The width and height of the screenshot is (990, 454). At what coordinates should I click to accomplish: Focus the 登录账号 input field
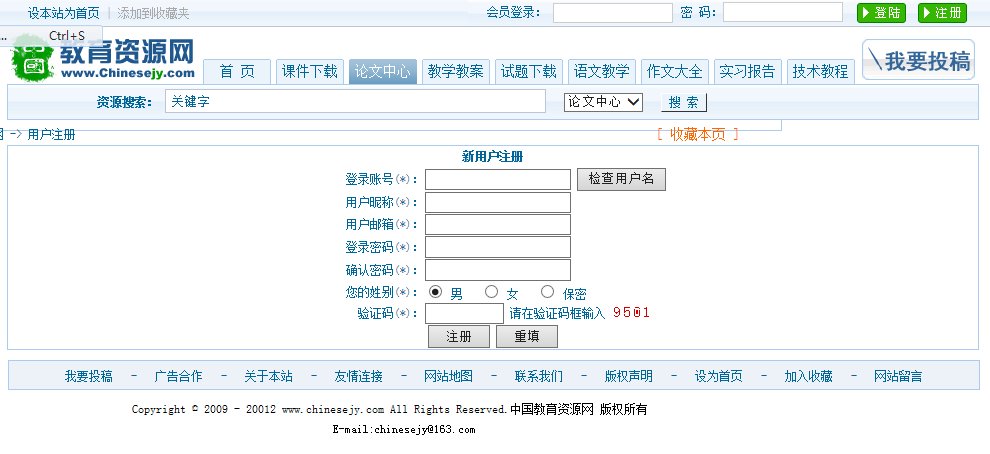click(498, 179)
